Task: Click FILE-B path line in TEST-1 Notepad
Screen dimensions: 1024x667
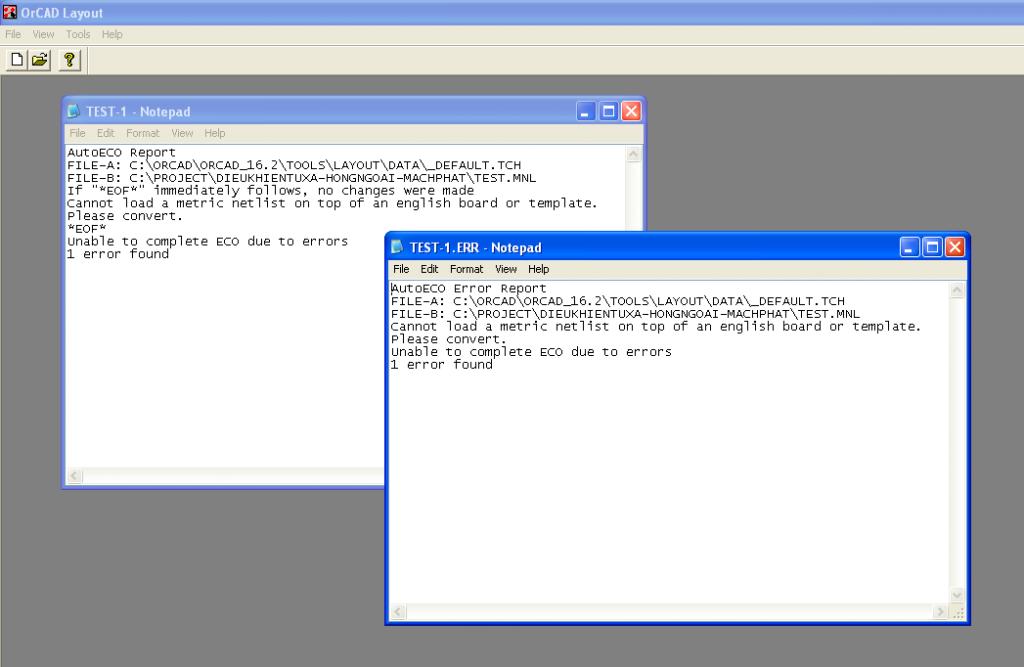Action: [301, 178]
